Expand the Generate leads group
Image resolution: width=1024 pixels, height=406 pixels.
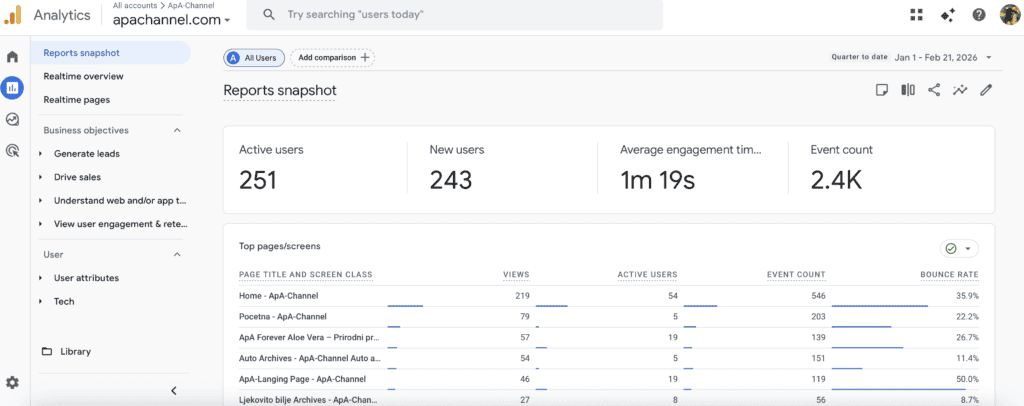coord(40,153)
